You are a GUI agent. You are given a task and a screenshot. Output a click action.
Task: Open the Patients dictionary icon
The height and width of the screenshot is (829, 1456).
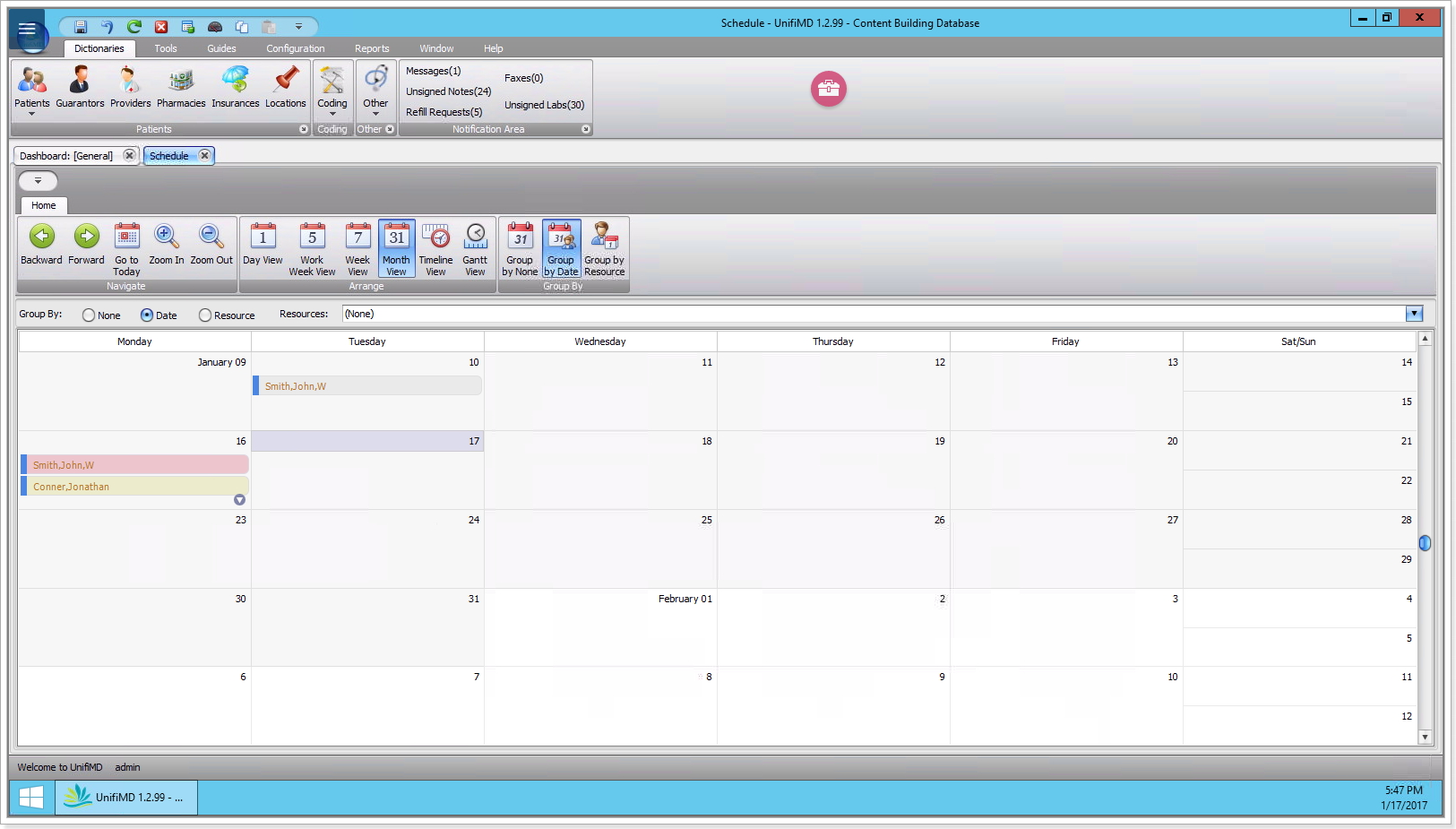32,89
